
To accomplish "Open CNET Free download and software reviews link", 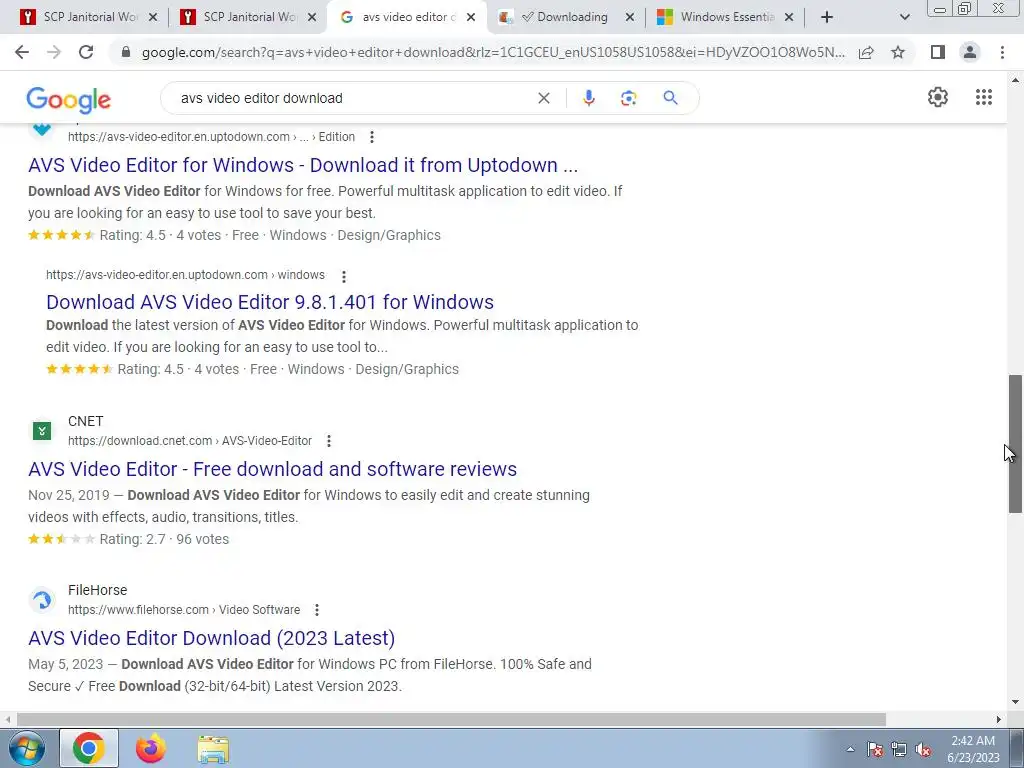I will coord(272,469).
